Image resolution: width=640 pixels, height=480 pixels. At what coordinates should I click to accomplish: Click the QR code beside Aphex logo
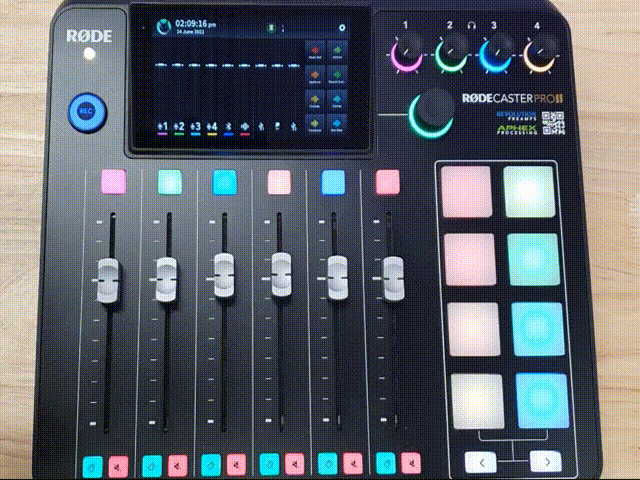click(553, 123)
